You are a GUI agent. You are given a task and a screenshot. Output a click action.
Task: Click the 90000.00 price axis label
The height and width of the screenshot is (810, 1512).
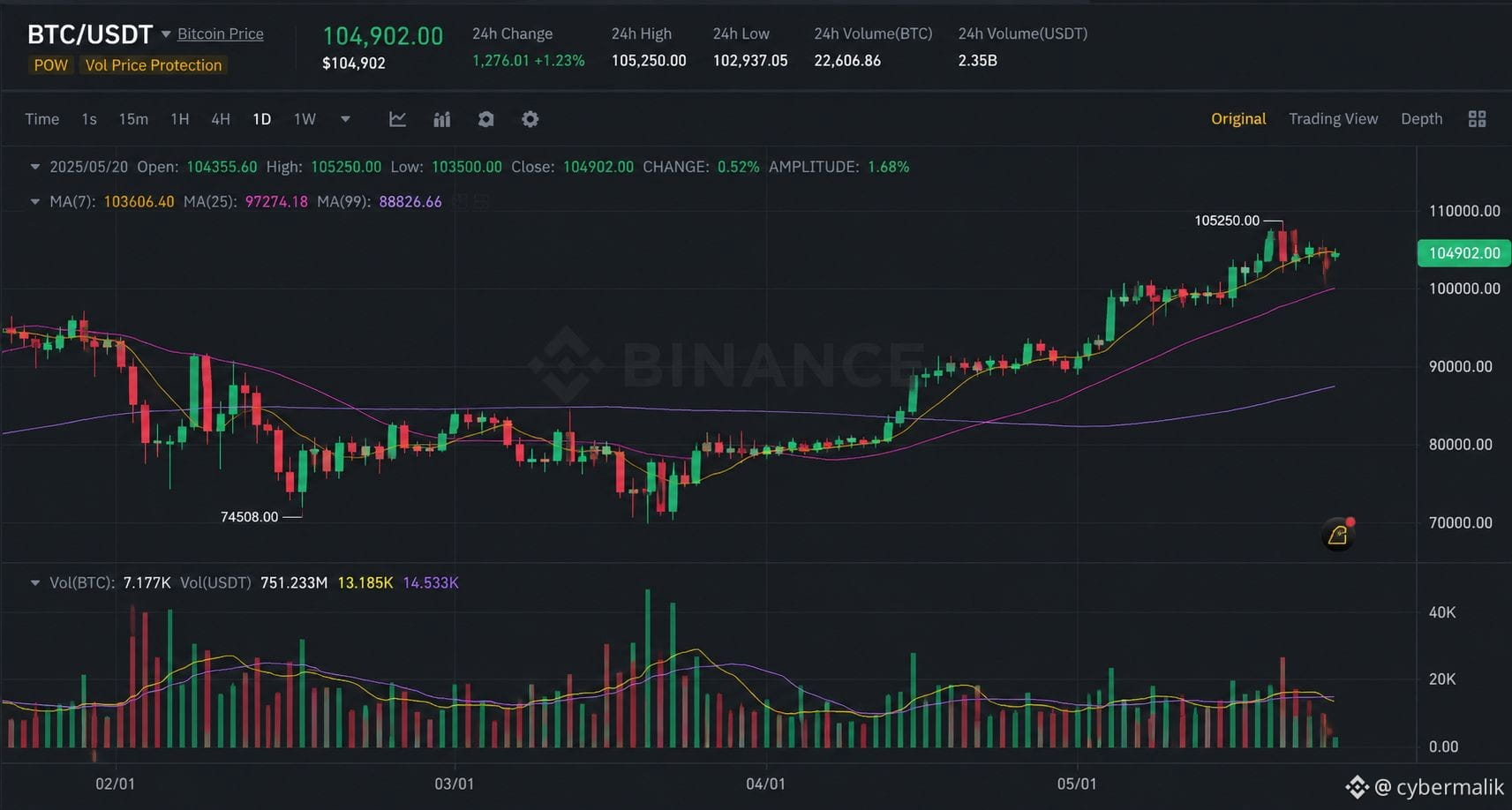(x=1461, y=366)
